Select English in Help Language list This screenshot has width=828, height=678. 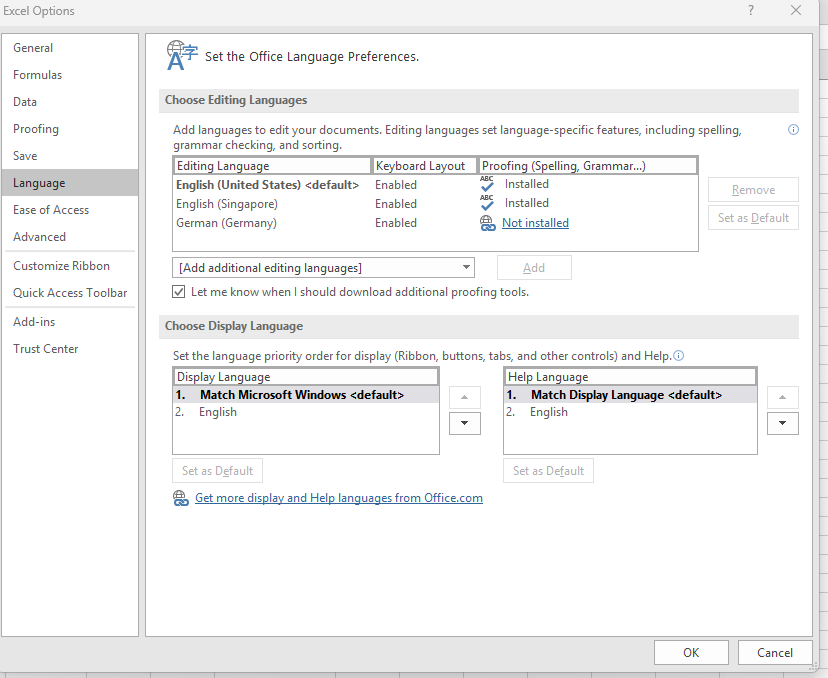click(x=630, y=412)
